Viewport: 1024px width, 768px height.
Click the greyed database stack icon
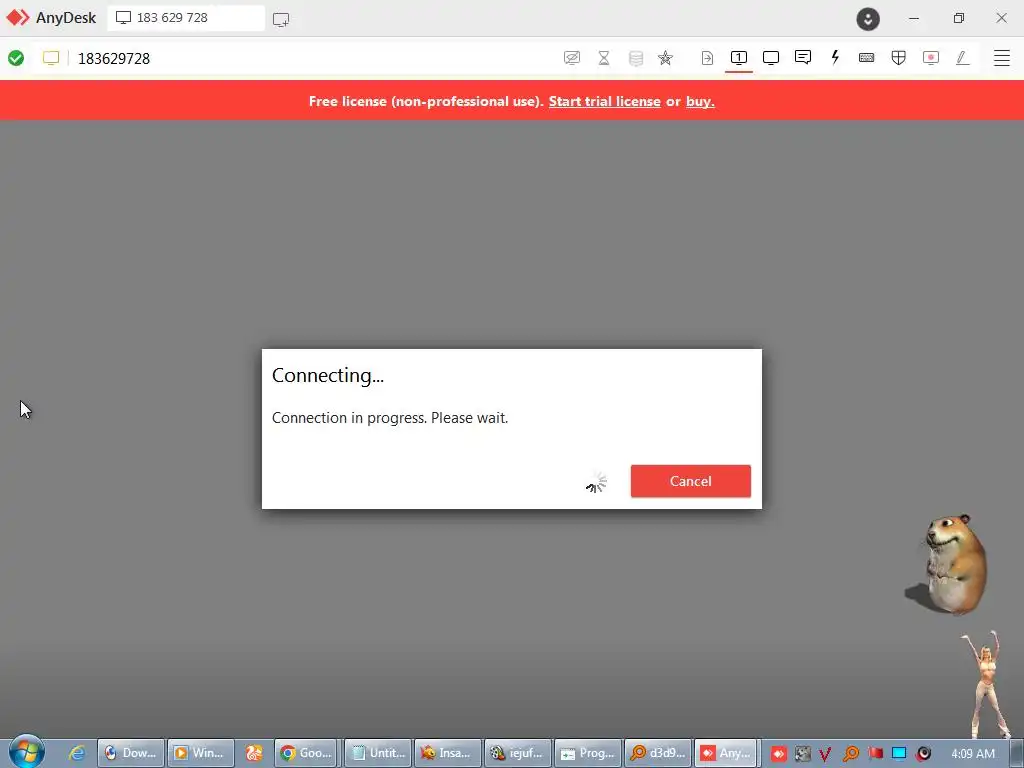[x=636, y=58]
